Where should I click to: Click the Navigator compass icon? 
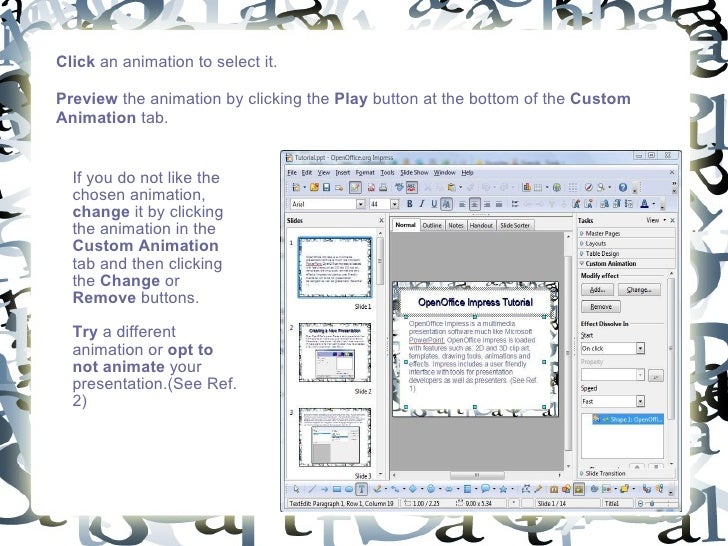tap(589, 188)
